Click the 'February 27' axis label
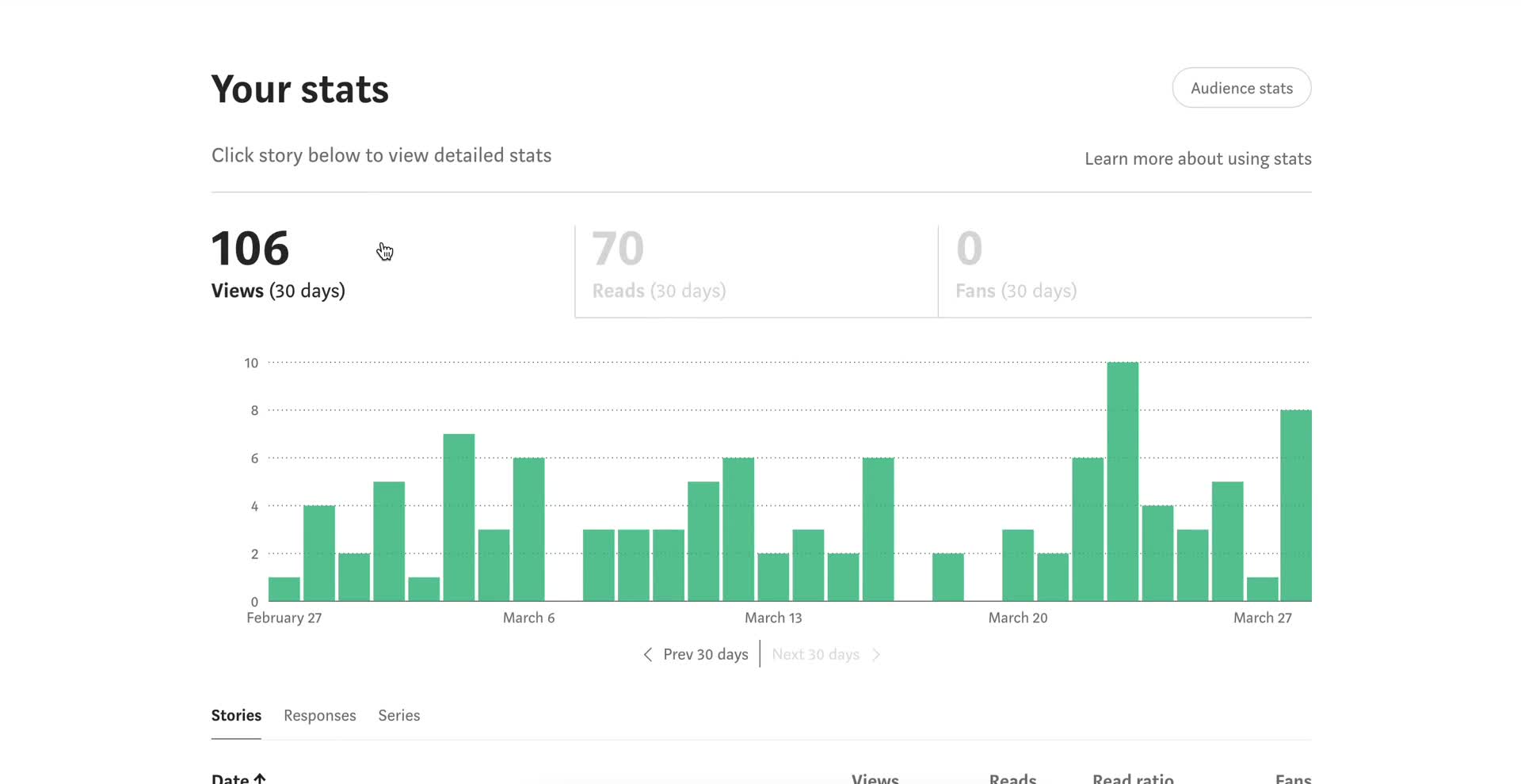 [x=284, y=618]
